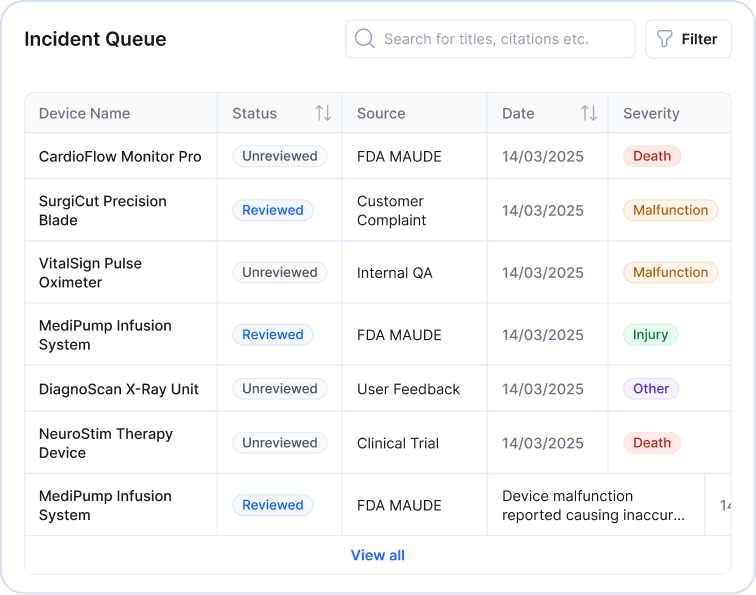This screenshot has height=595, width=756.
Task: Select the NeuroStim Therapy Device name
Action: coord(106,443)
